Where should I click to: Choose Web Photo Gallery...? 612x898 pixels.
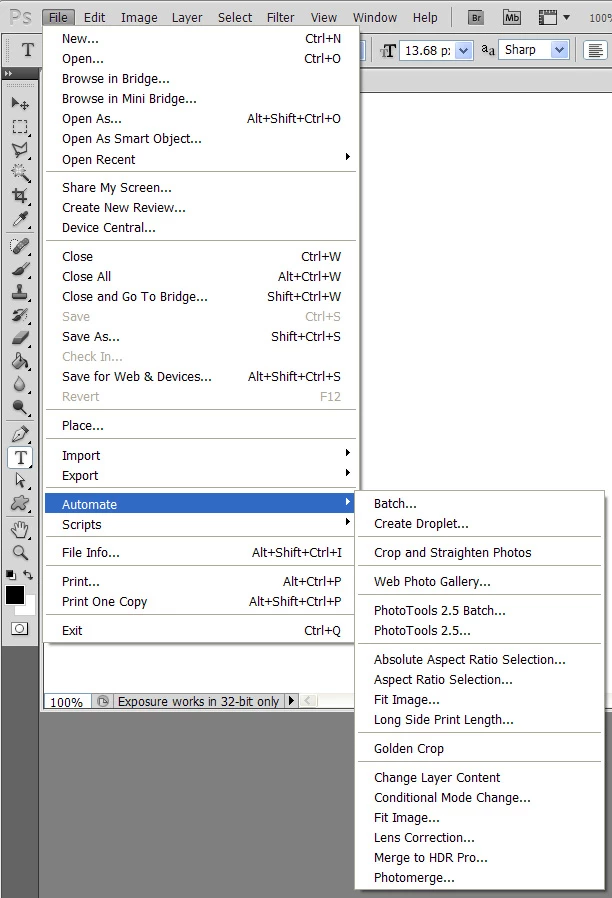[x=480, y=582]
